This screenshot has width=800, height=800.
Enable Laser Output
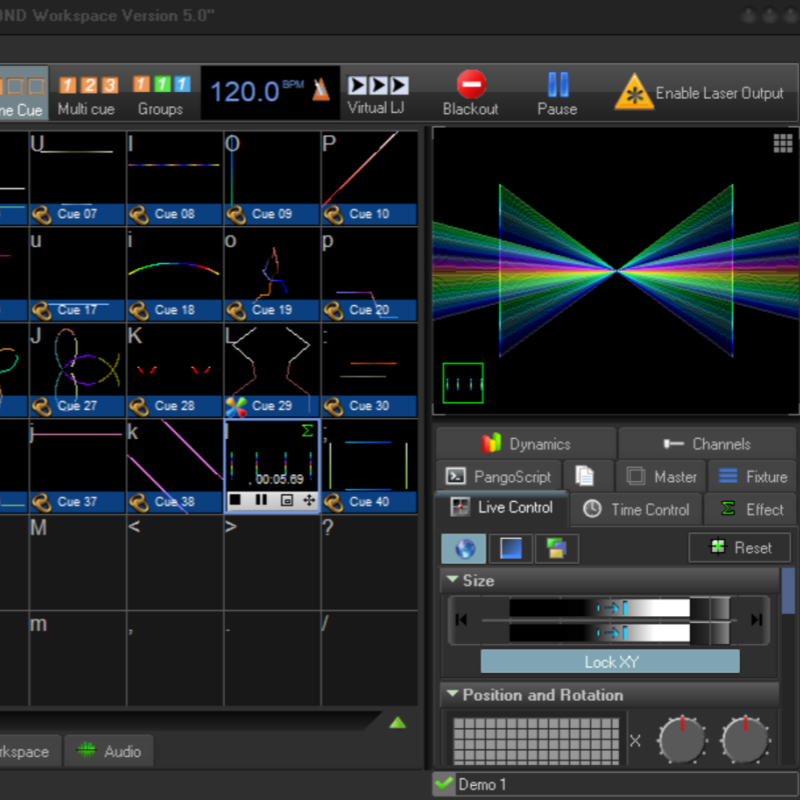point(699,93)
